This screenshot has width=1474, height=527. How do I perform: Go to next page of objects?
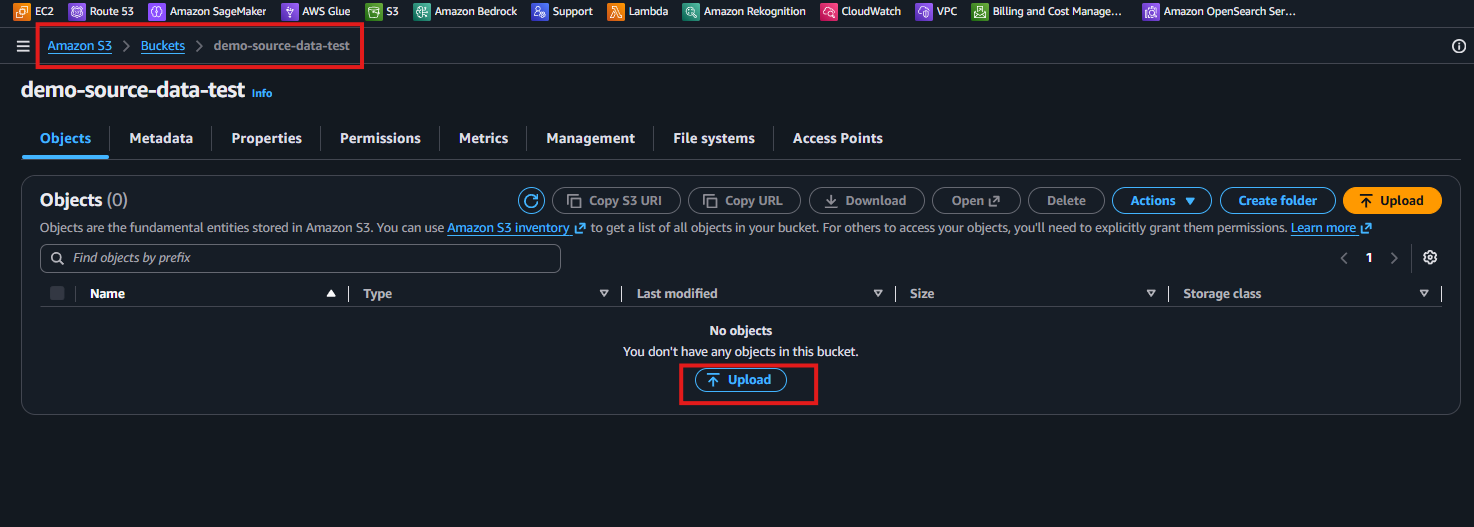tap(1394, 258)
